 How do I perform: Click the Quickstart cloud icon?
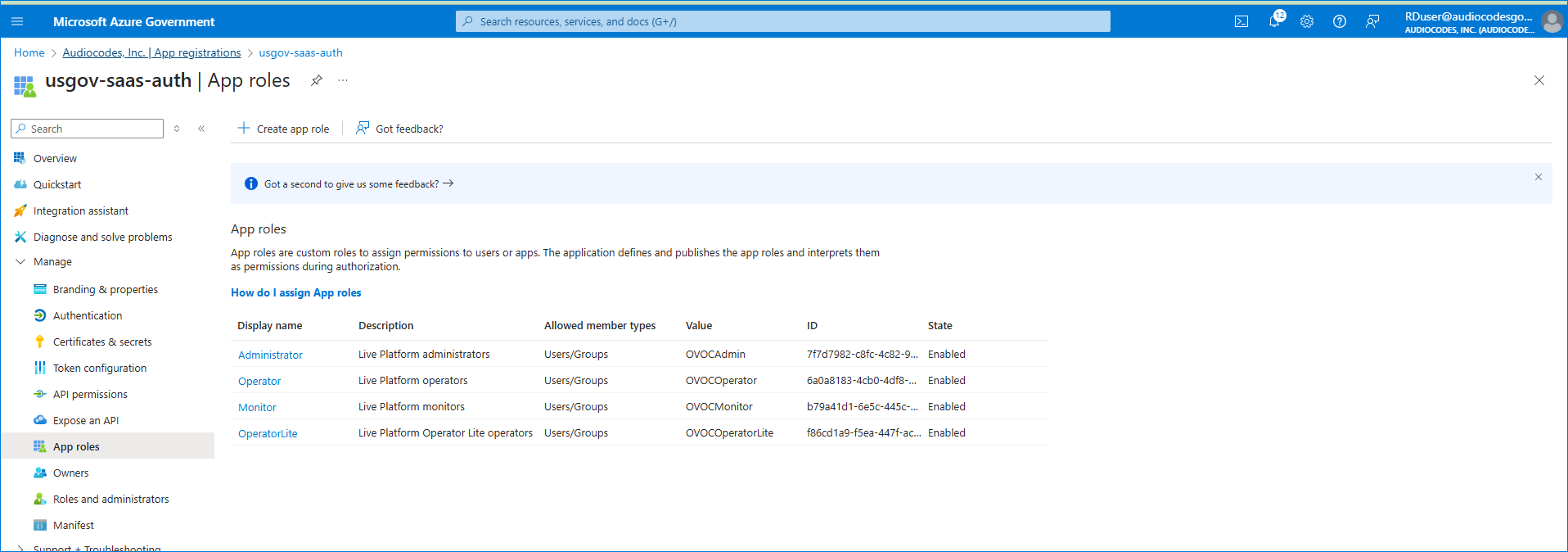[20, 184]
